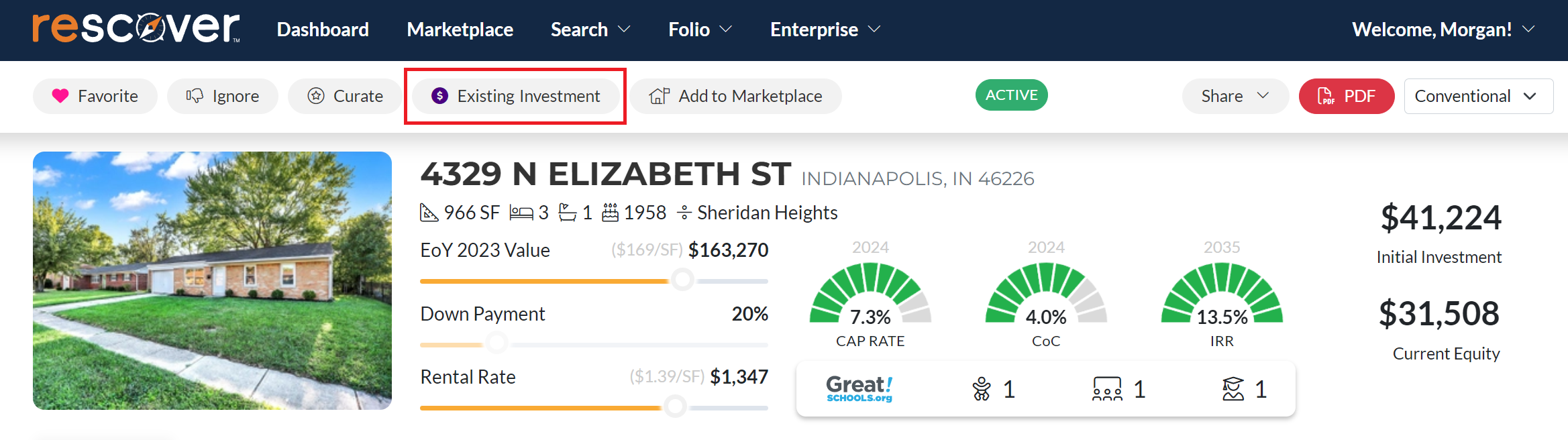Click the high school graduate rating icon

click(x=1233, y=389)
